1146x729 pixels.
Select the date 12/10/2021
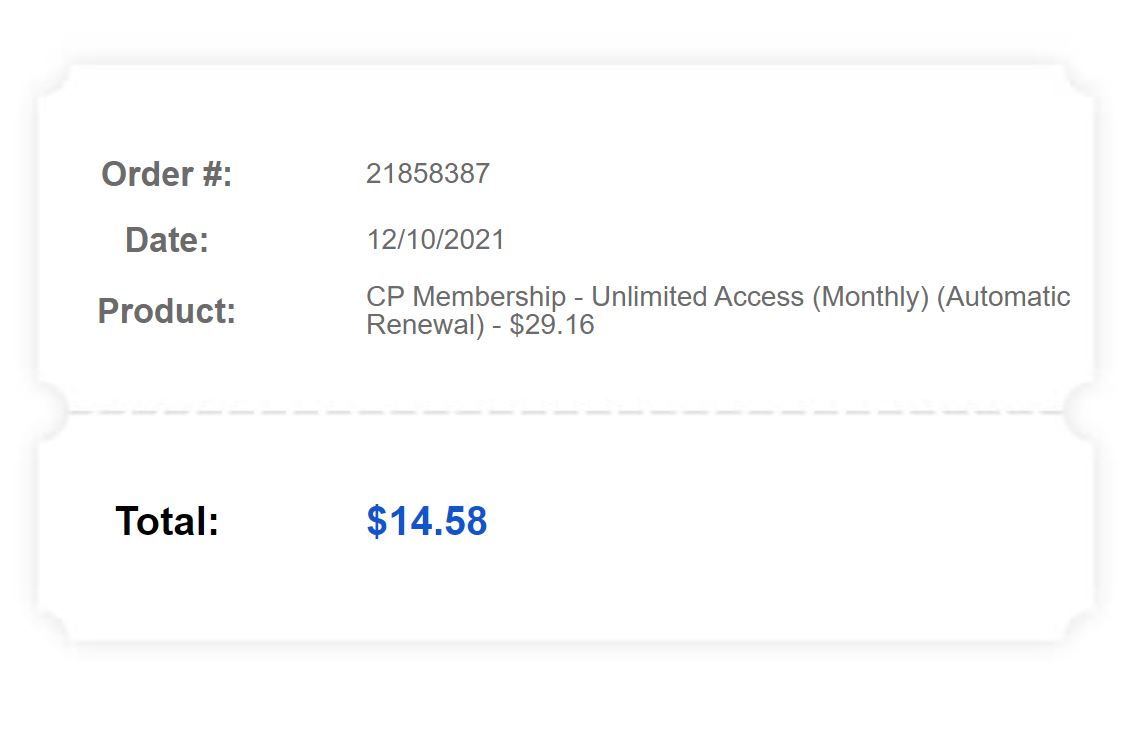click(x=435, y=240)
